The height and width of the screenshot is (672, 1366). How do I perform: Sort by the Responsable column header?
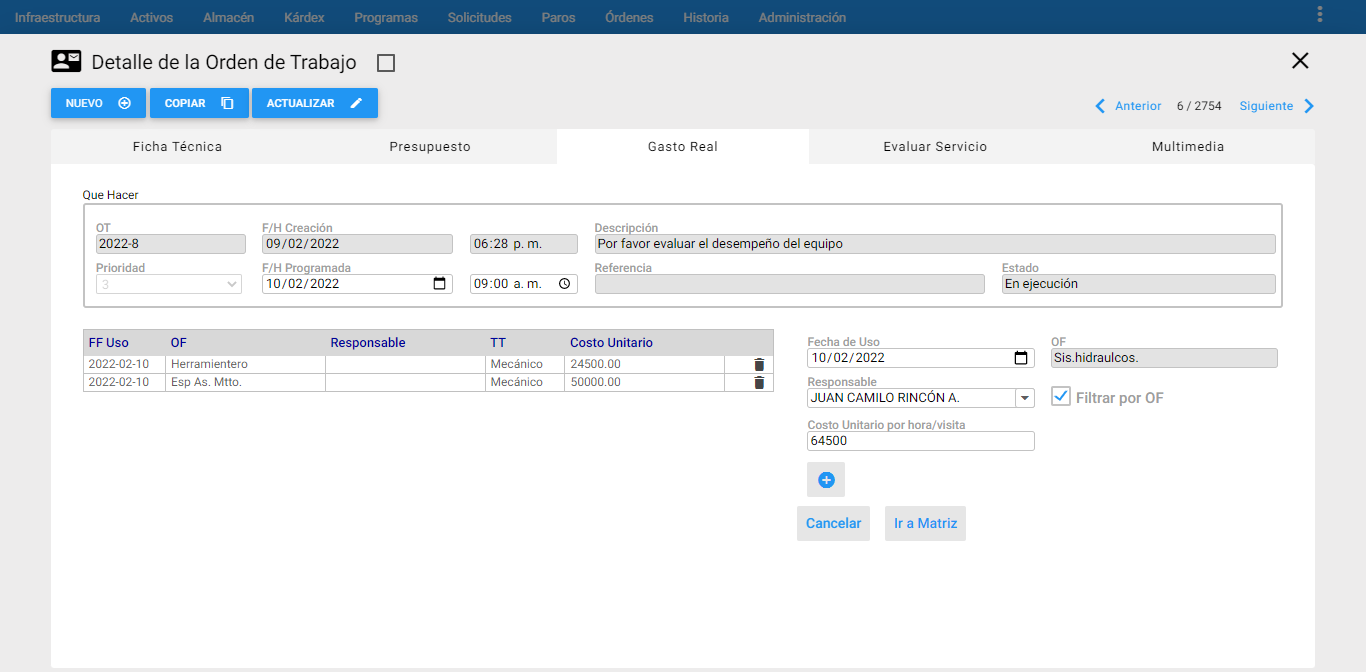tap(368, 343)
